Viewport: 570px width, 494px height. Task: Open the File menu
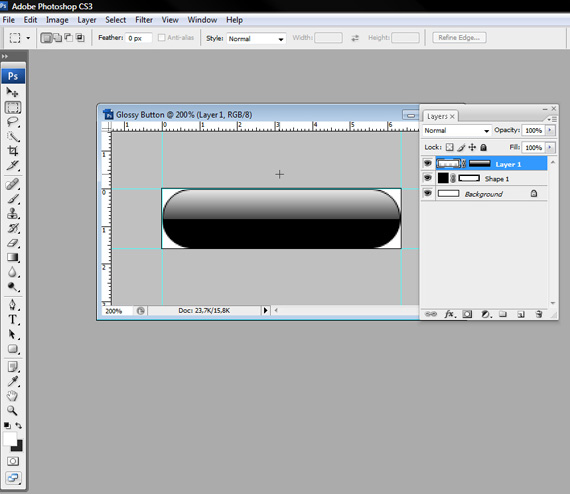[x=9, y=20]
